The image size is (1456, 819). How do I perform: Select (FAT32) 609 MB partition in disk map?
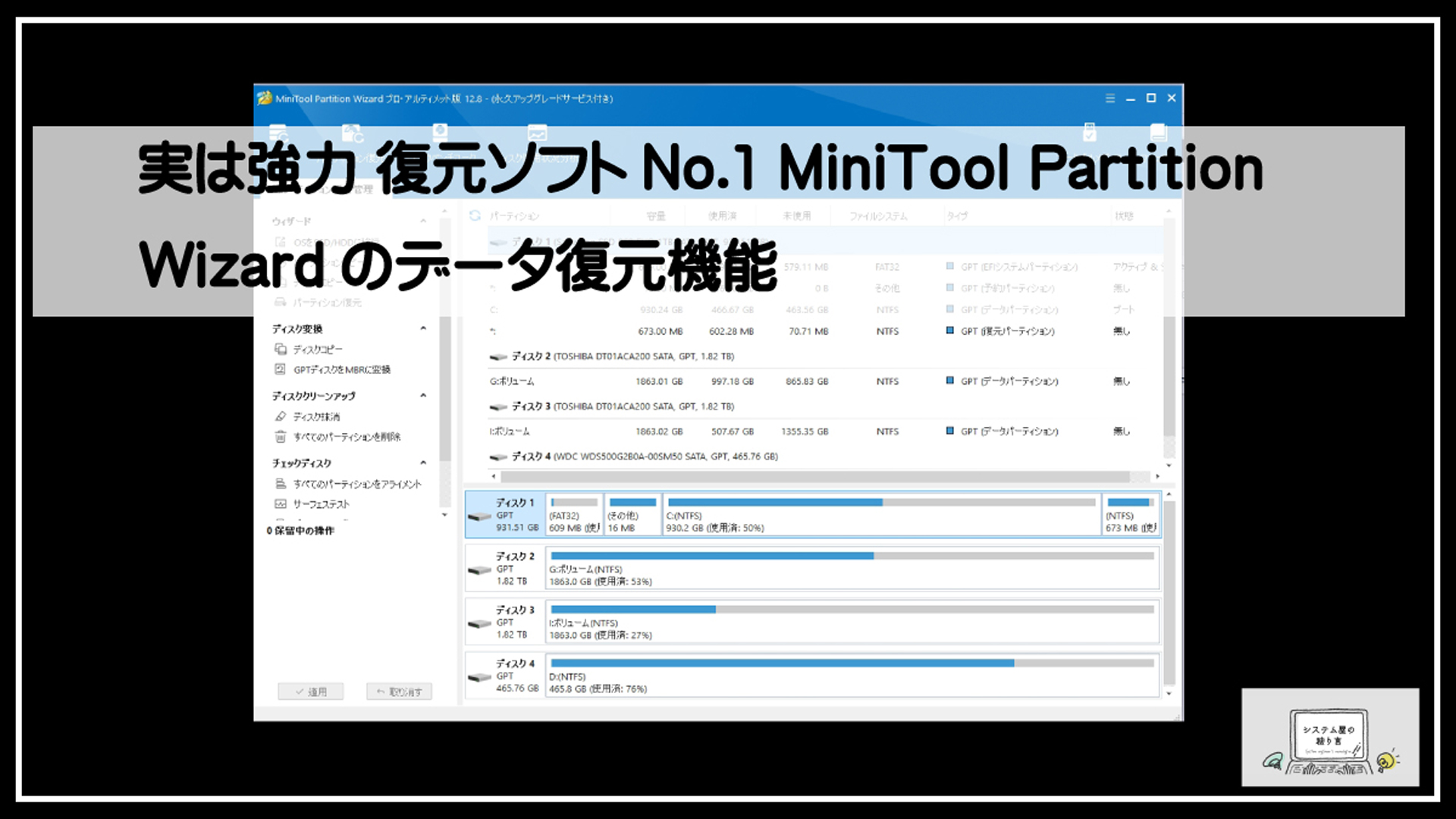(574, 515)
